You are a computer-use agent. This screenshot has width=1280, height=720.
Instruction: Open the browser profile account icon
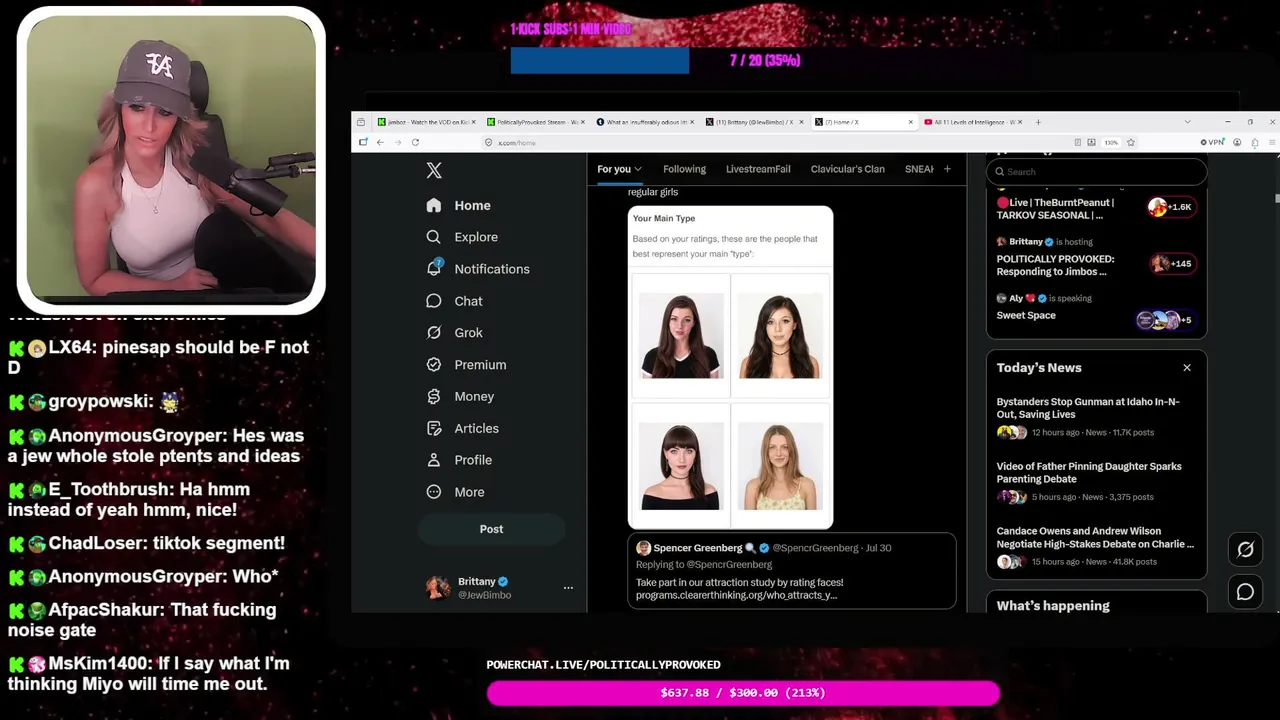pos(1237,142)
